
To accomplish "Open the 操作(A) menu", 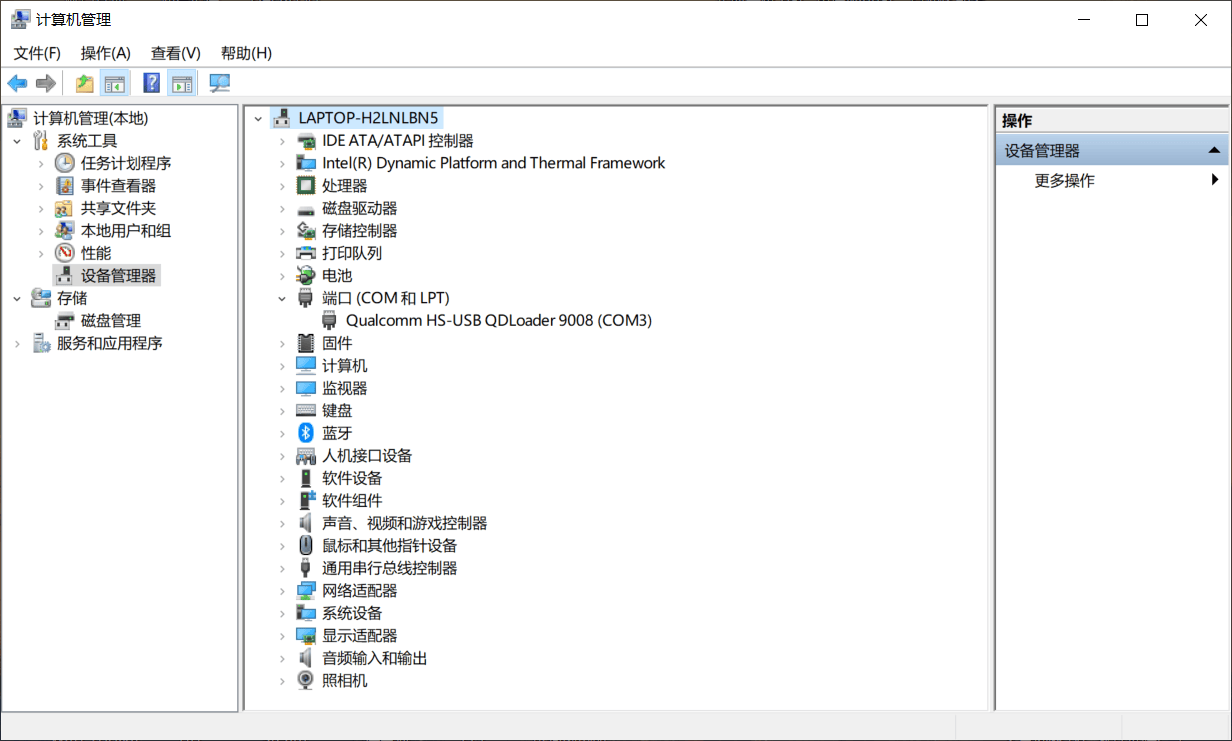I will pos(105,53).
